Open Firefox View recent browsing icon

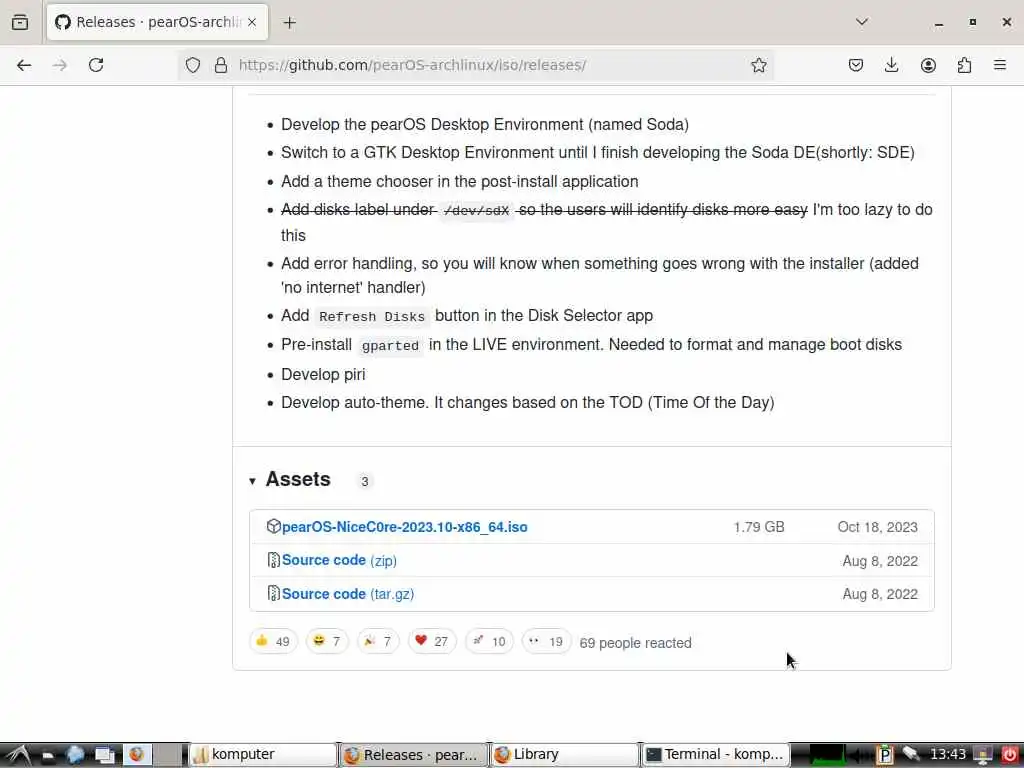pos(20,22)
